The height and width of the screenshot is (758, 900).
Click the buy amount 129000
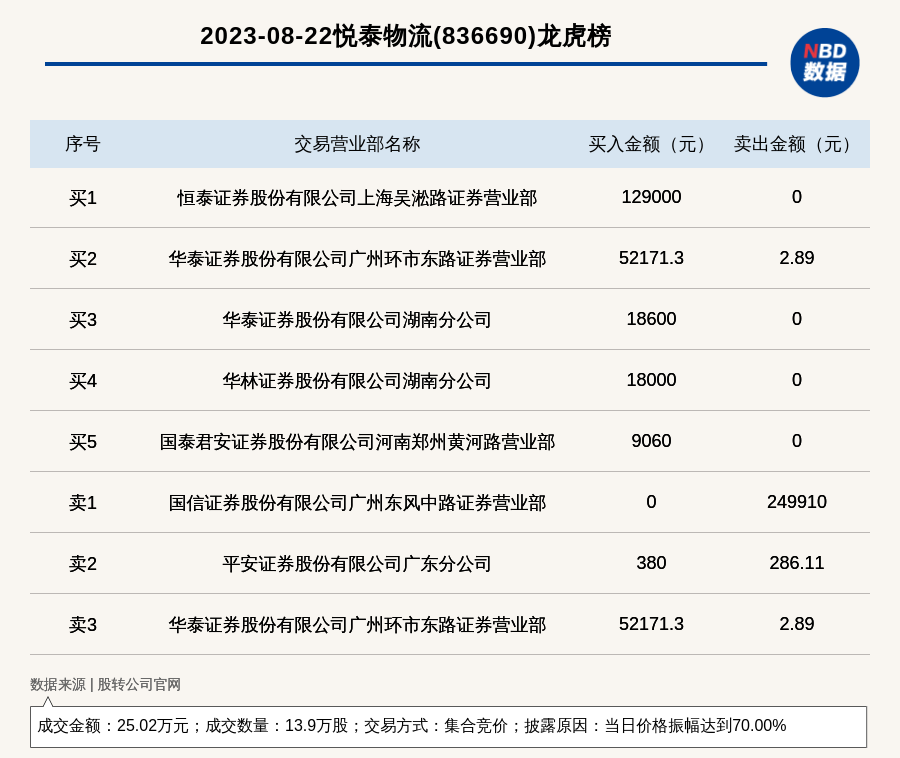[x=651, y=197]
